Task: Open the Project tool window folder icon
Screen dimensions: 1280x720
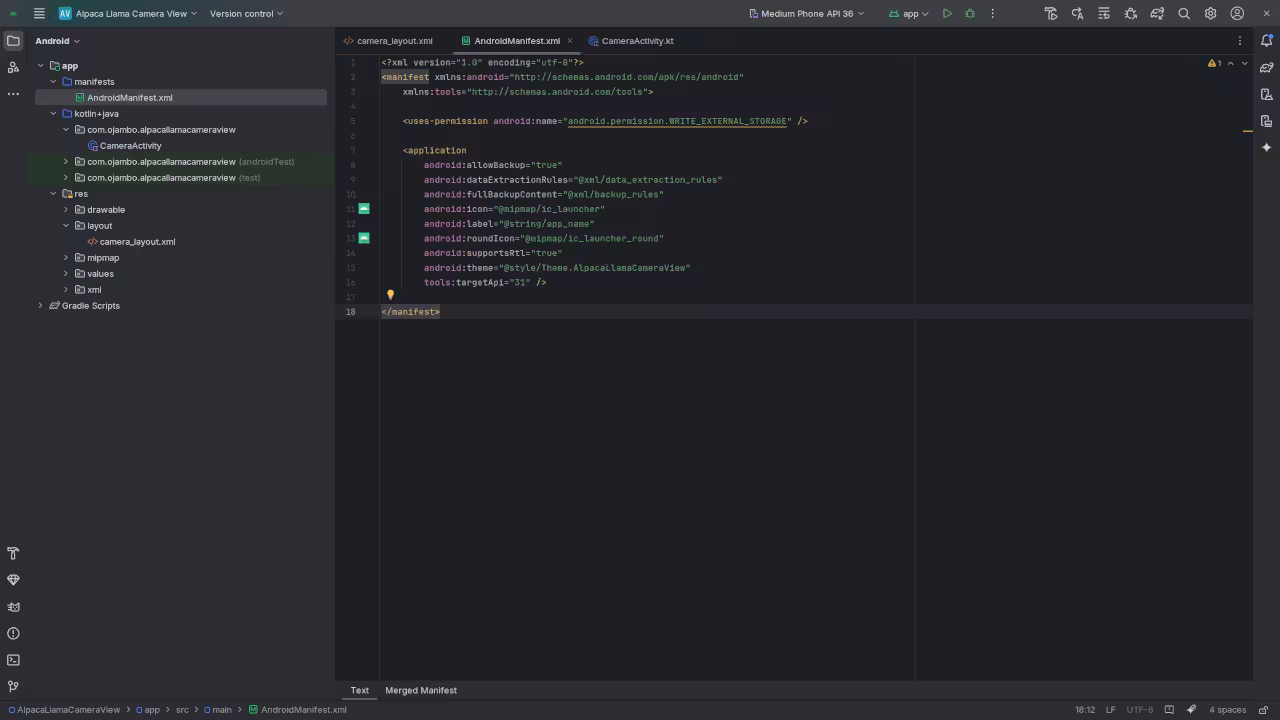Action: (13, 41)
